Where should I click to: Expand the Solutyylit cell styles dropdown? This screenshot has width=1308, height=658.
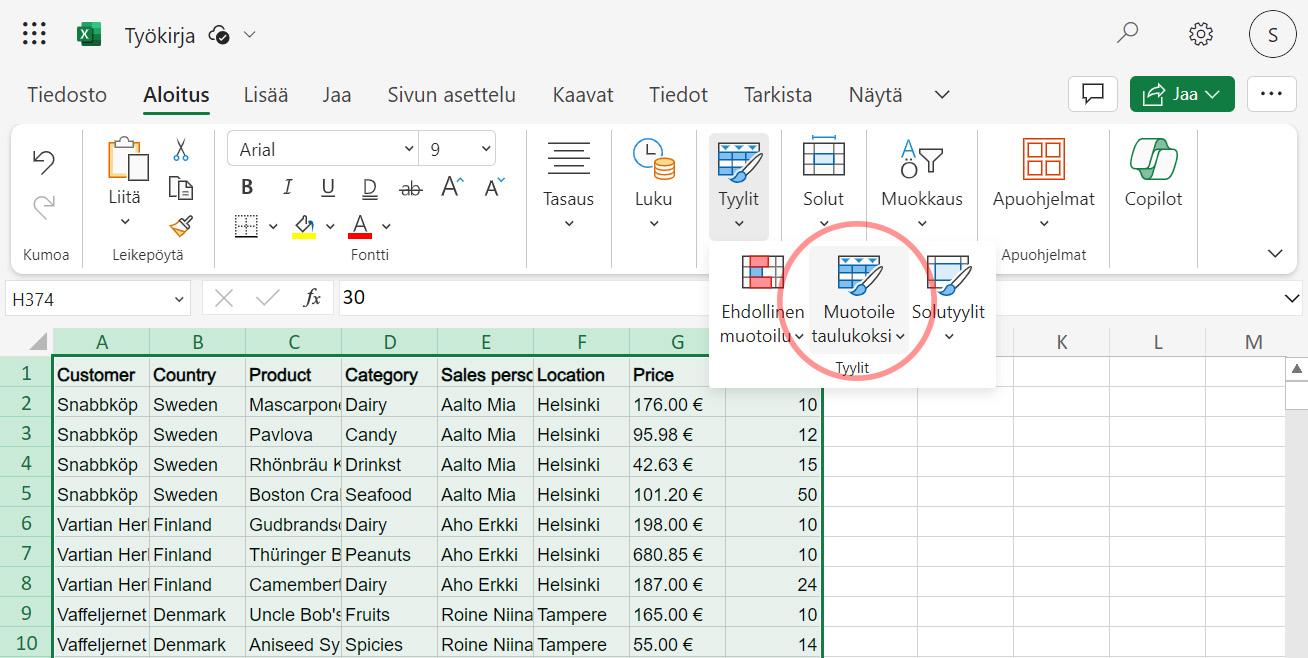click(948, 336)
